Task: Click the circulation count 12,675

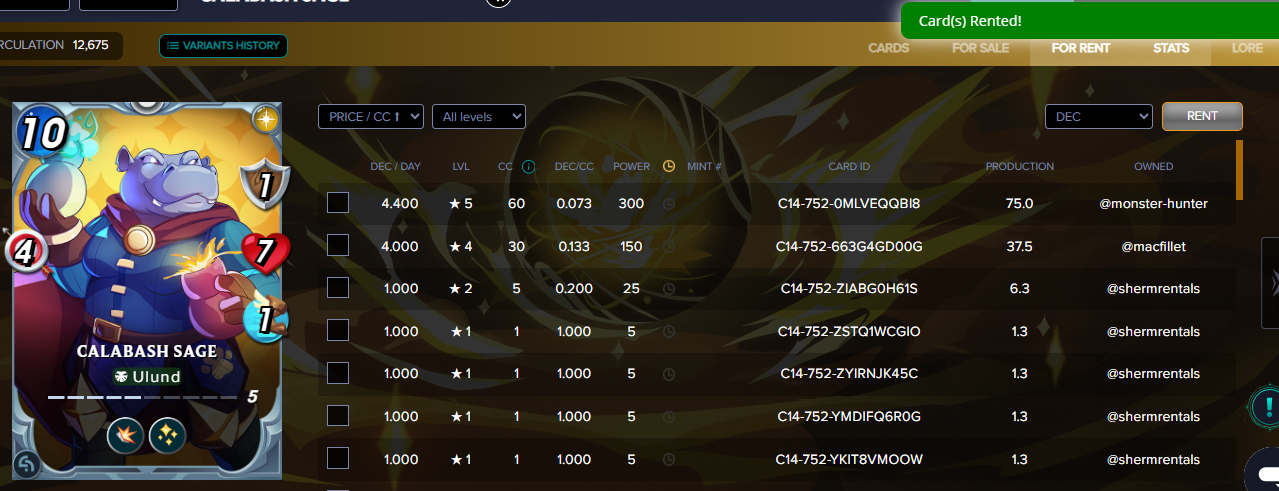Action: 90,45
